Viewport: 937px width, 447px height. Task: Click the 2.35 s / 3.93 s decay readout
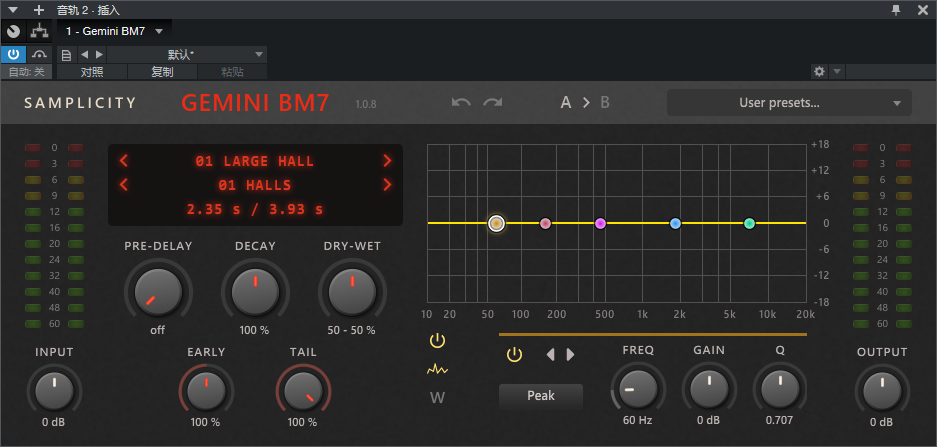(255, 210)
